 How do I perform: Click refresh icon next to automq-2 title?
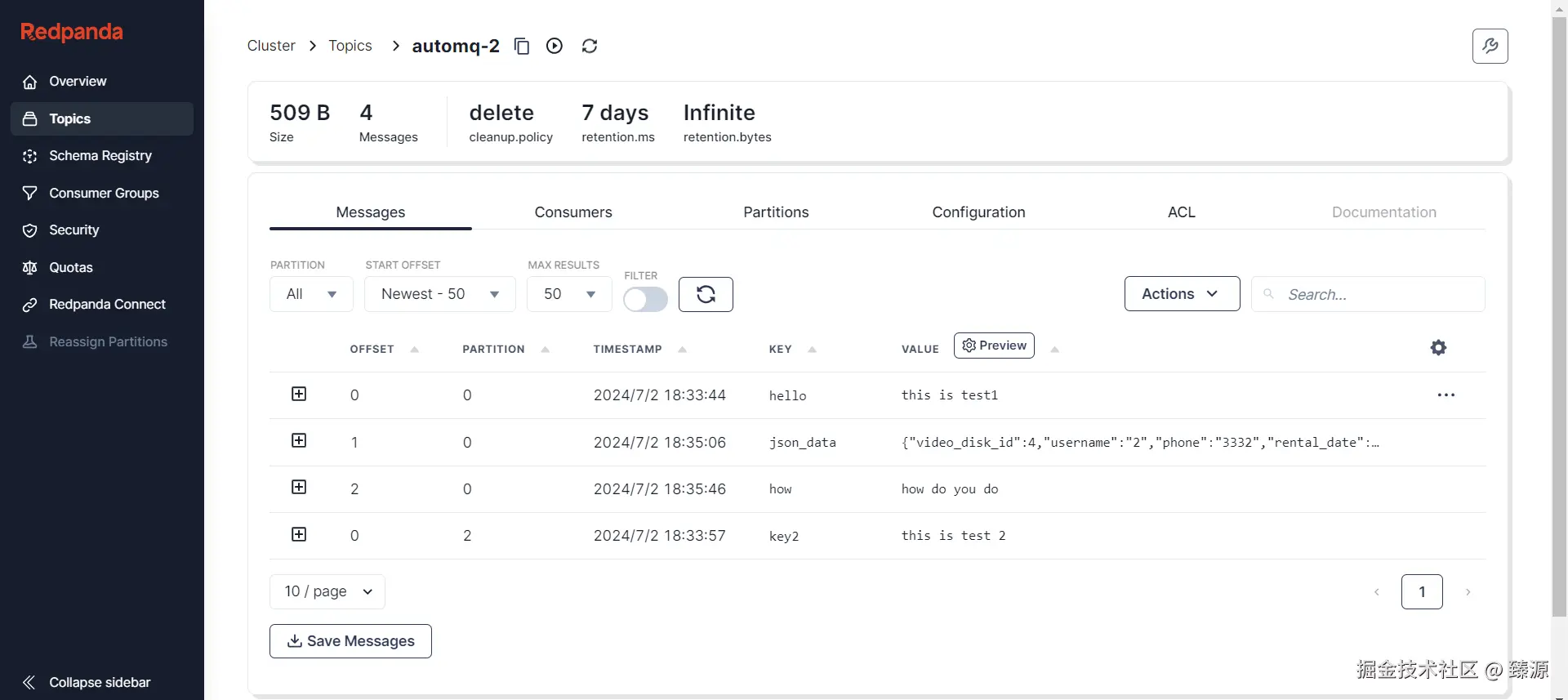590,47
